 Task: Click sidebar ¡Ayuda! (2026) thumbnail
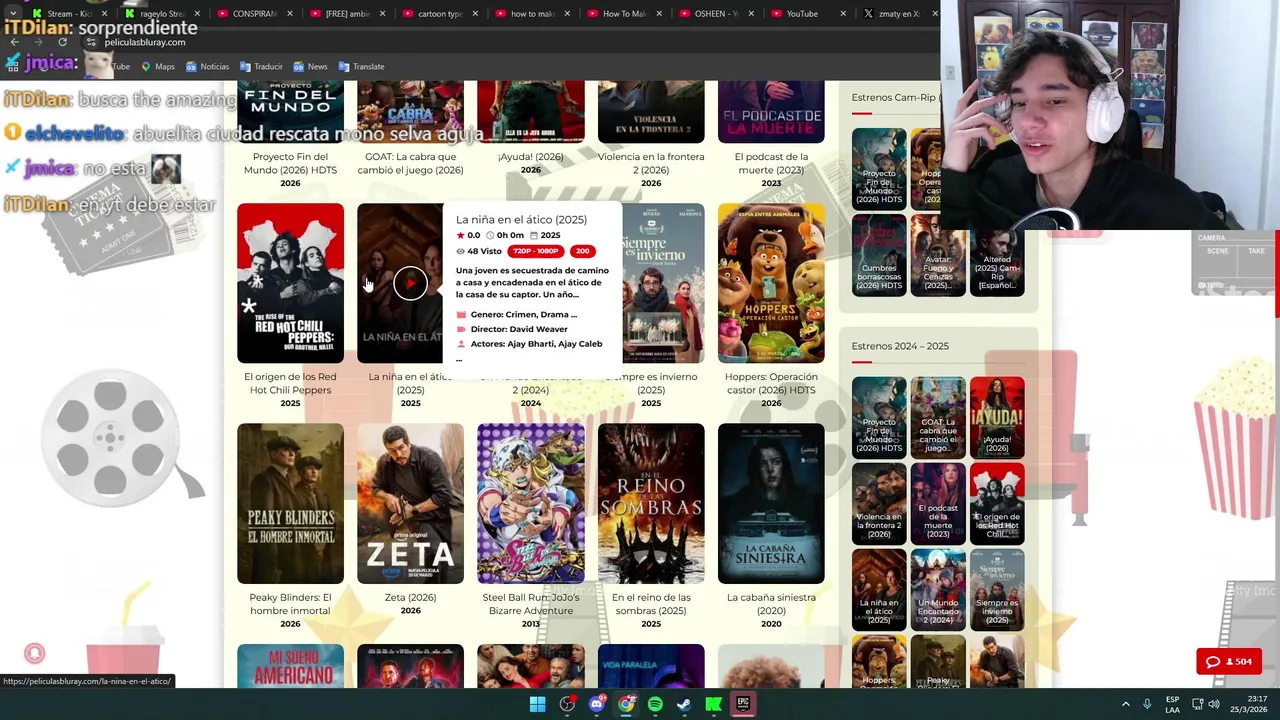996,417
